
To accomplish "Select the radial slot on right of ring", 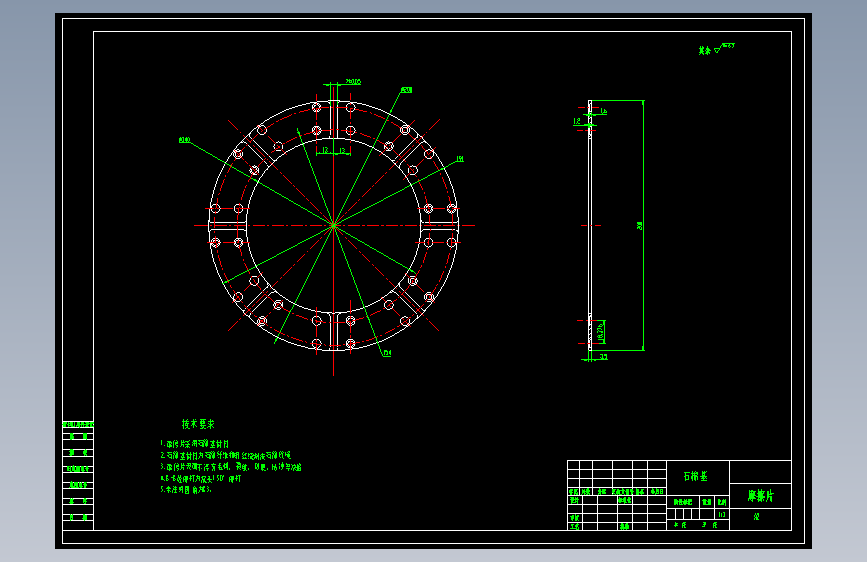I will click(x=440, y=225).
